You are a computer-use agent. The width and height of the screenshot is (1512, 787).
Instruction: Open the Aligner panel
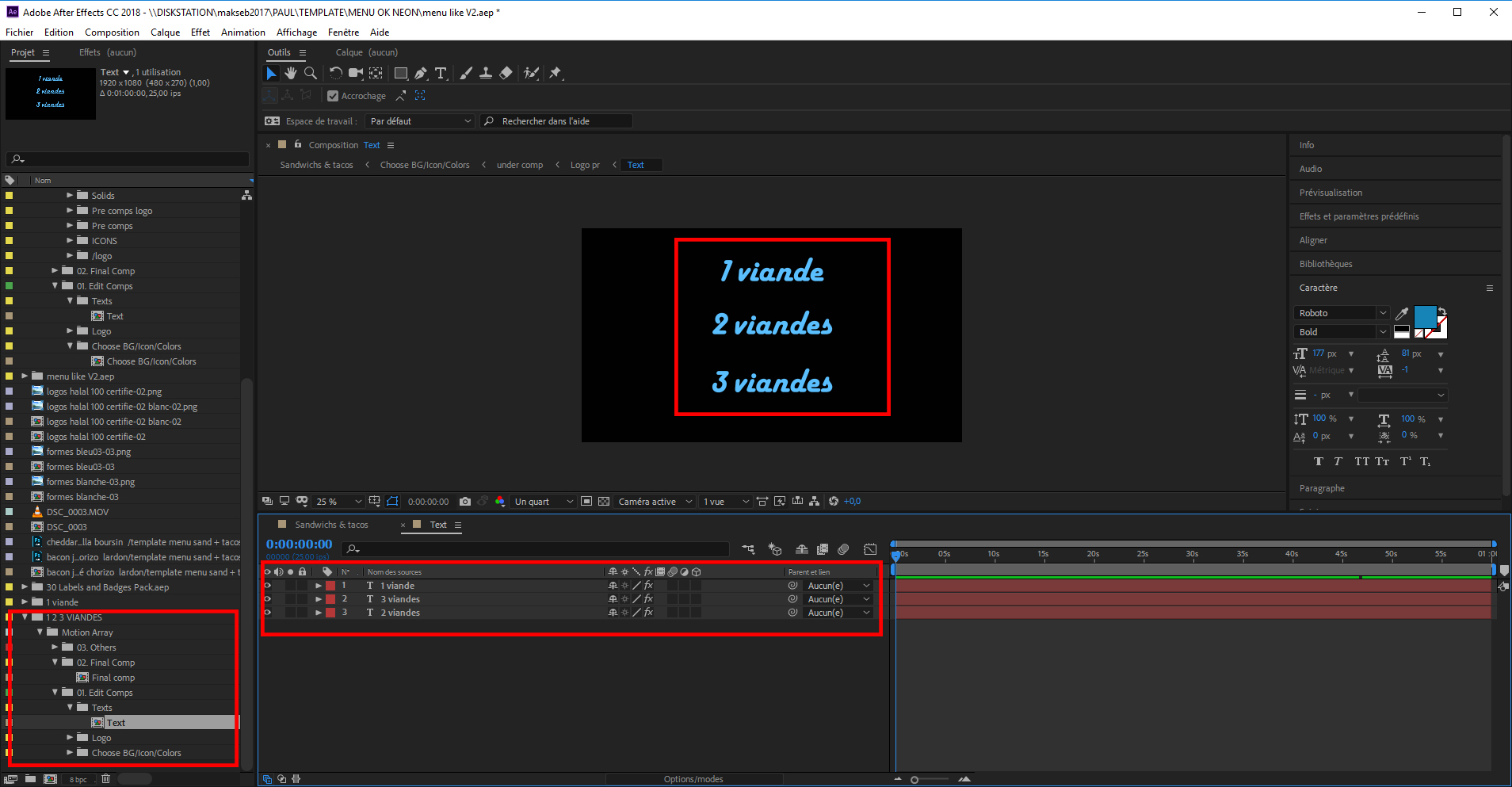click(x=1313, y=240)
